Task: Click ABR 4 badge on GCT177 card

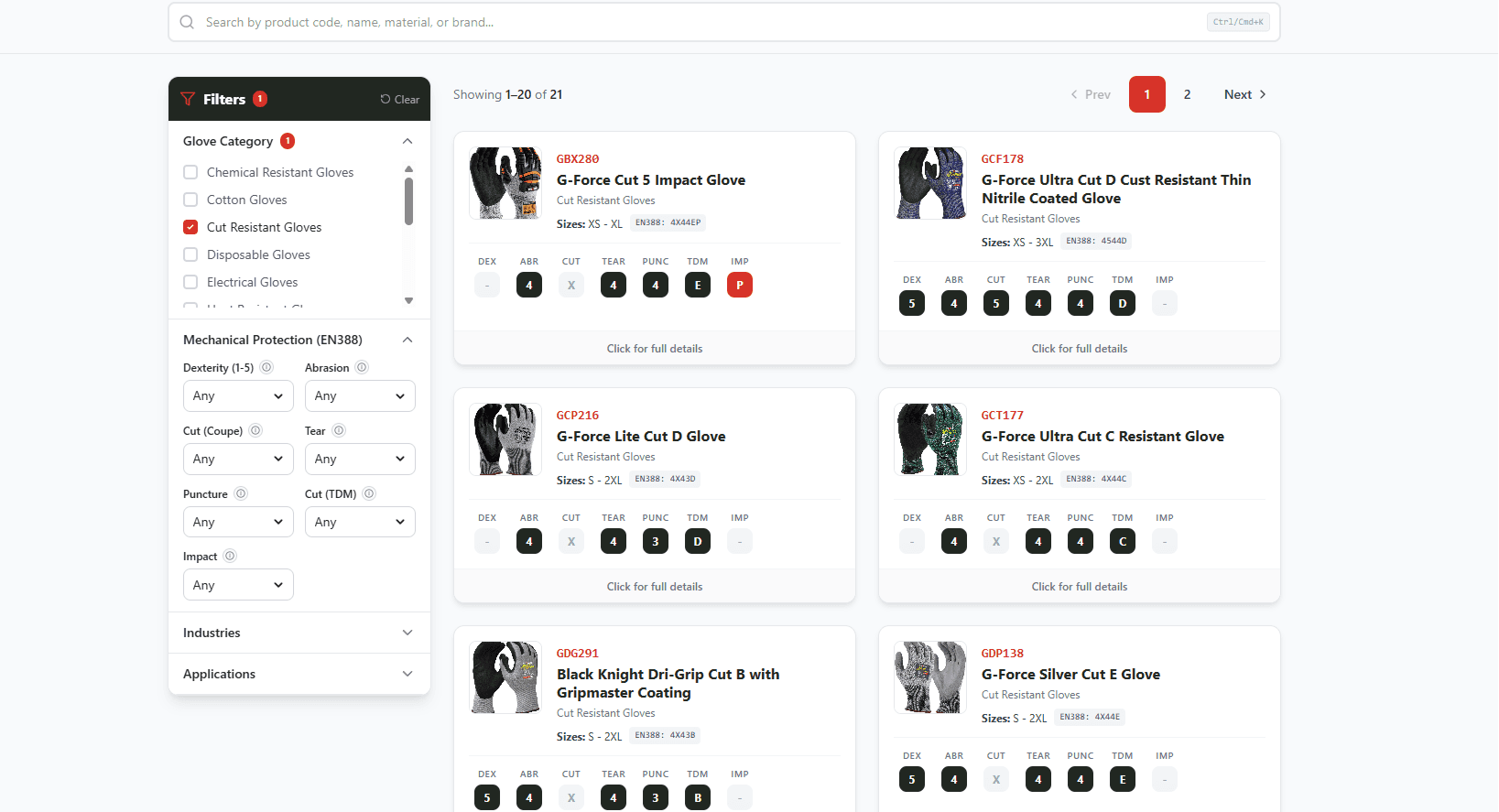Action: click(954, 541)
